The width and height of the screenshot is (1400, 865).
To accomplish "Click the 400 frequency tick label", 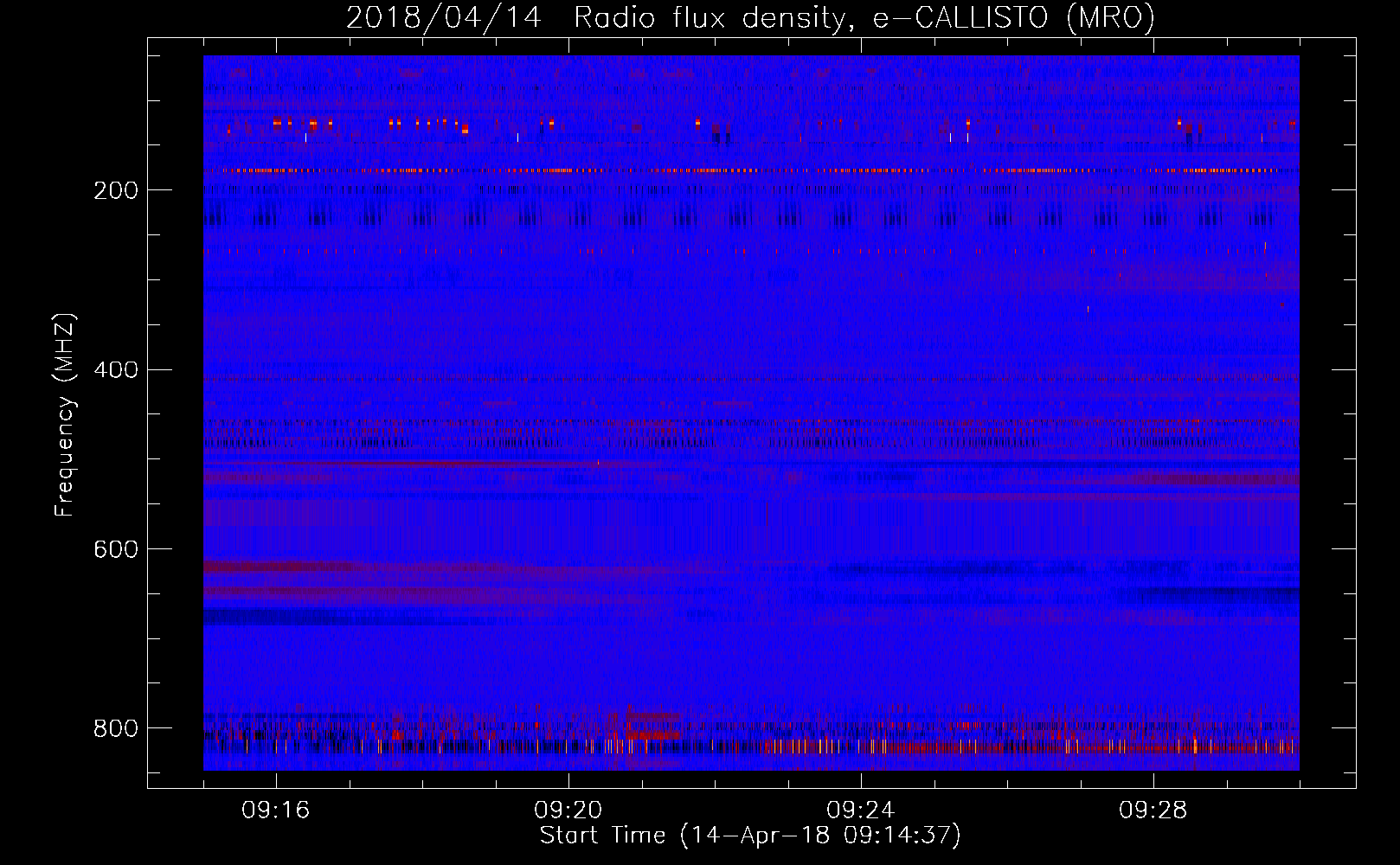I will (116, 370).
